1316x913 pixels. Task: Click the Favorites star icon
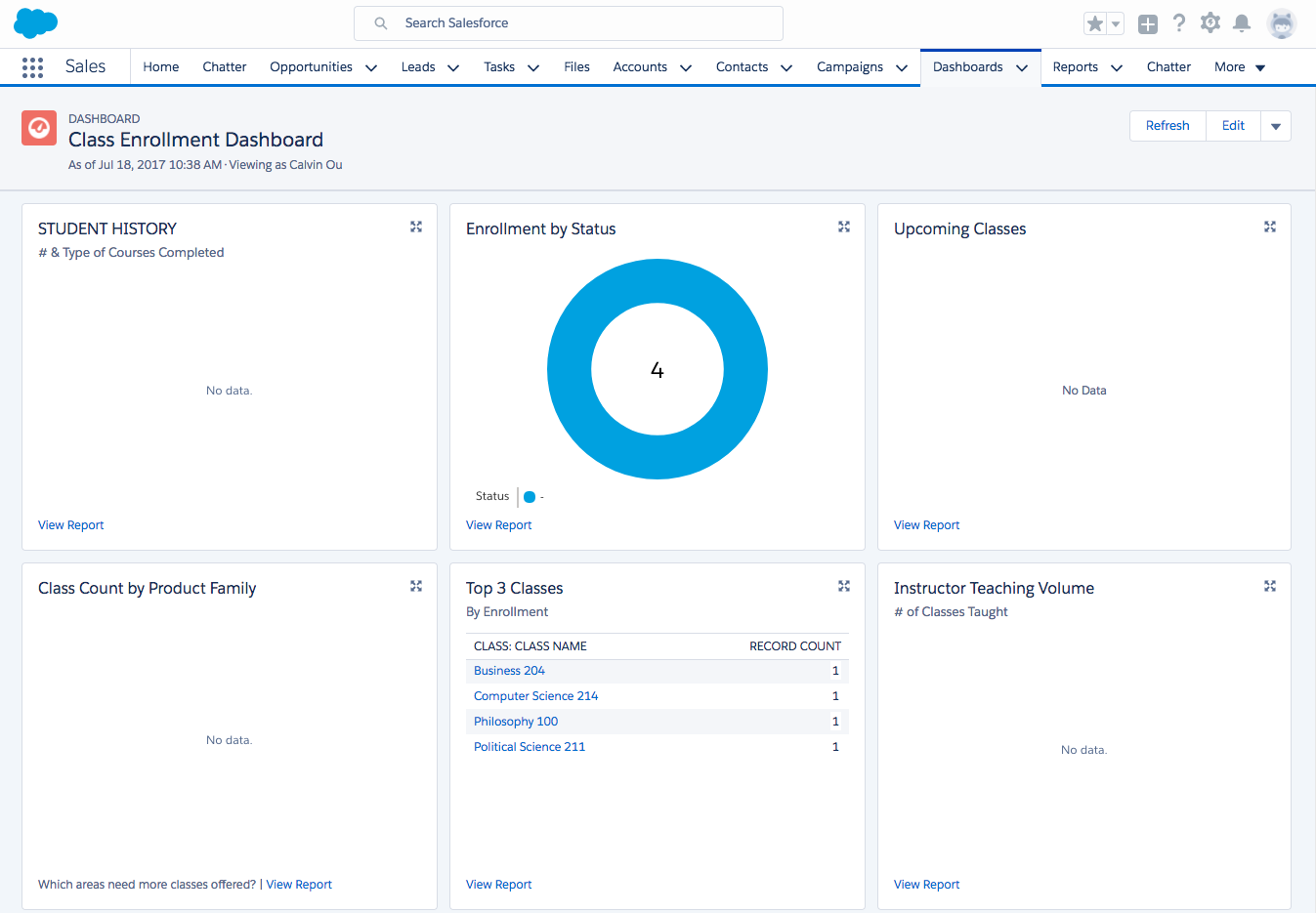[x=1095, y=24]
